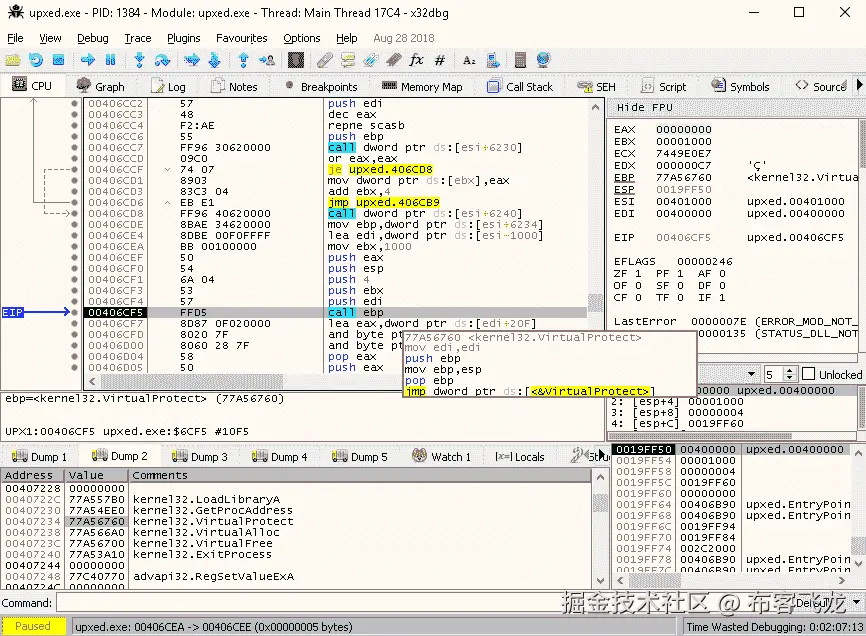Click jump expander next to EB E1 bytes

(167, 203)
